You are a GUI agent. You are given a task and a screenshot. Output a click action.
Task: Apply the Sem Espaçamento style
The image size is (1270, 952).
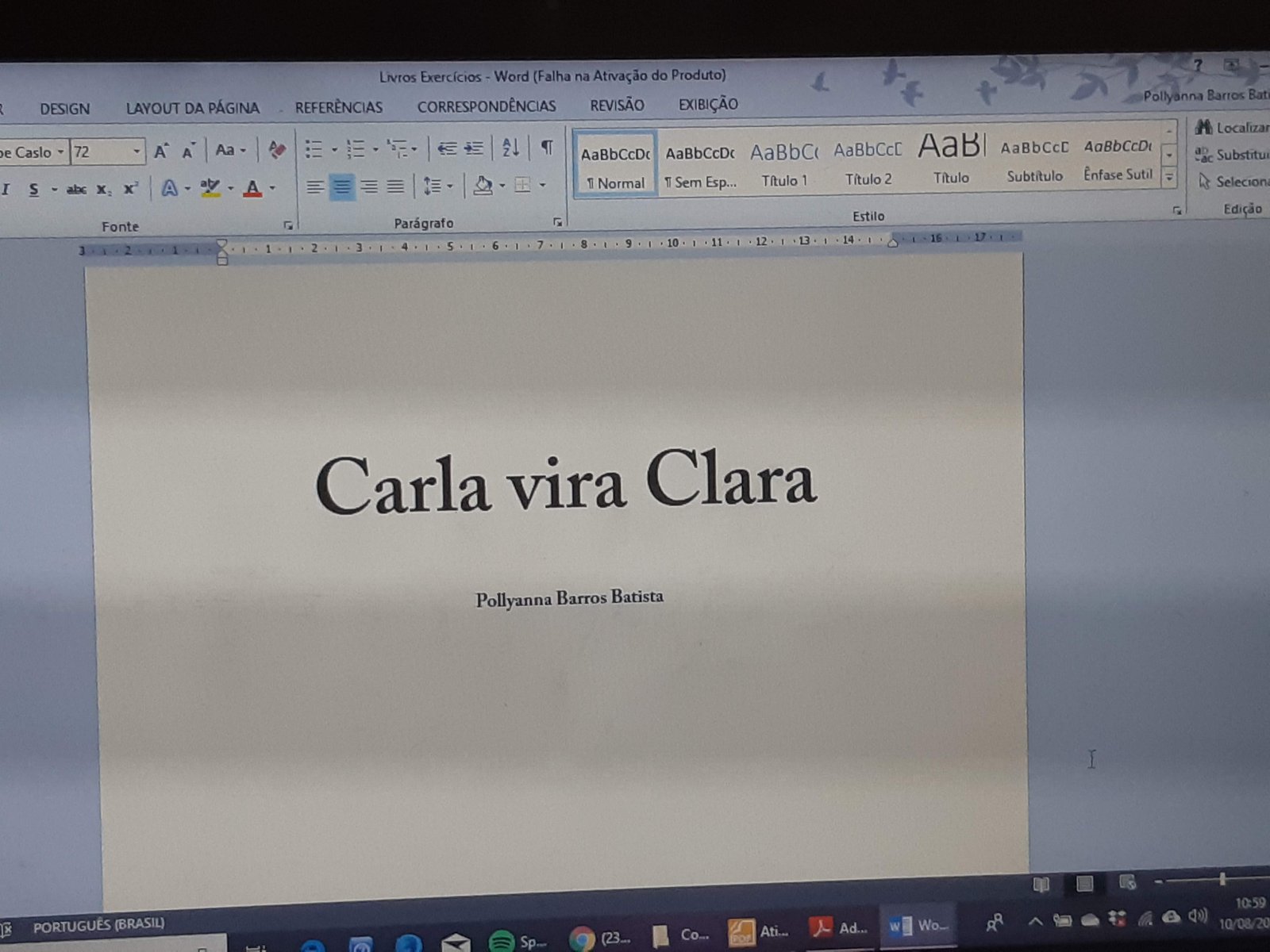point(700,164)
